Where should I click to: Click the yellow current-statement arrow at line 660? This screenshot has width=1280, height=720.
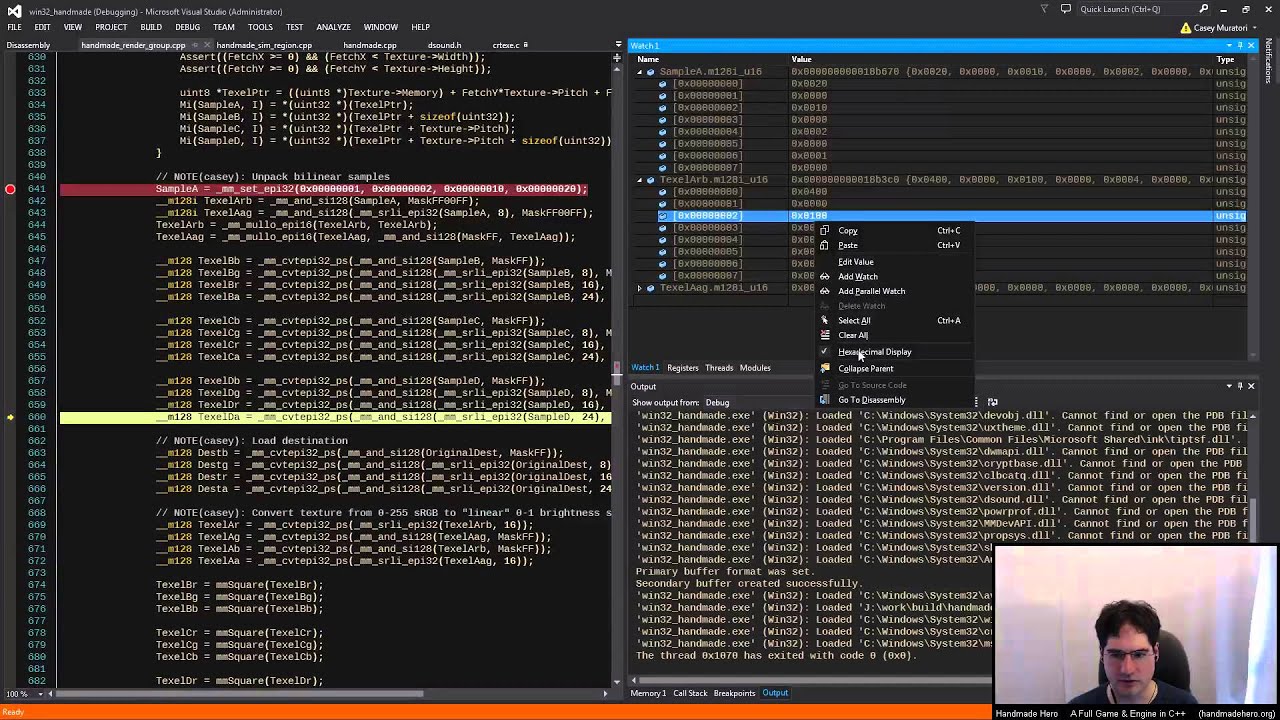[x=10, y=417]
